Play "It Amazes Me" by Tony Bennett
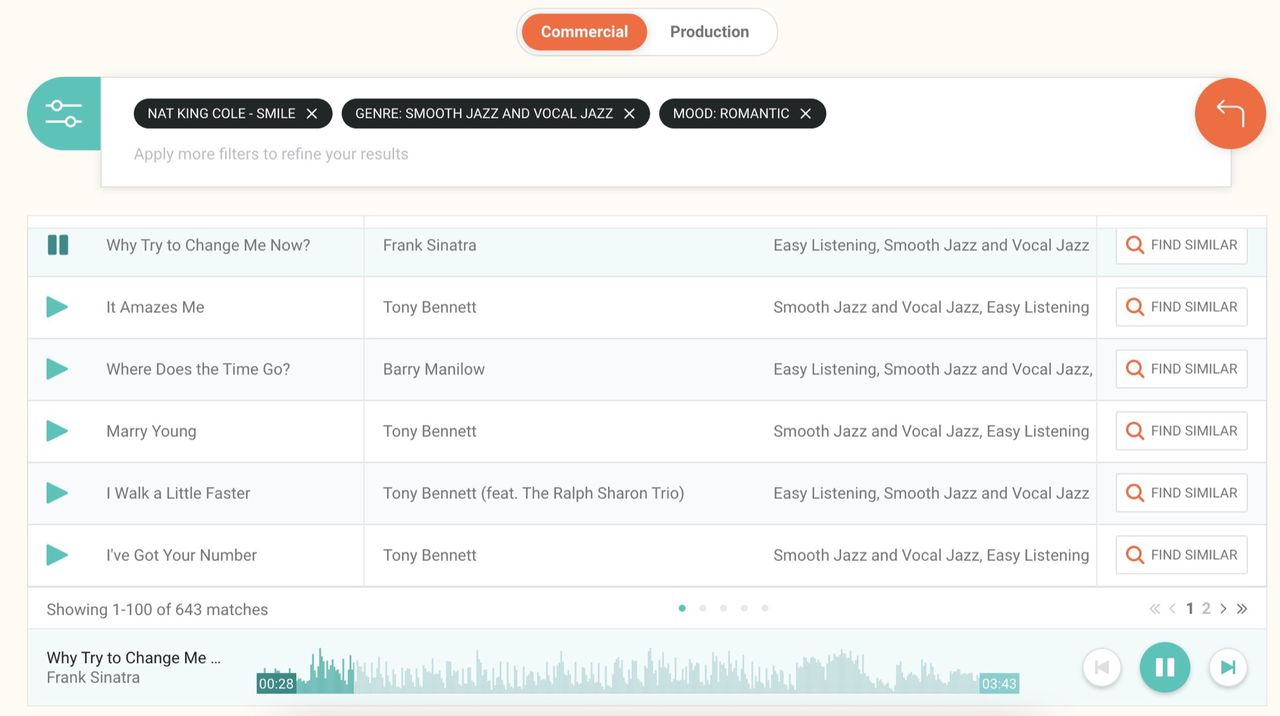The image size is (1280, 716). click(57, 306)
